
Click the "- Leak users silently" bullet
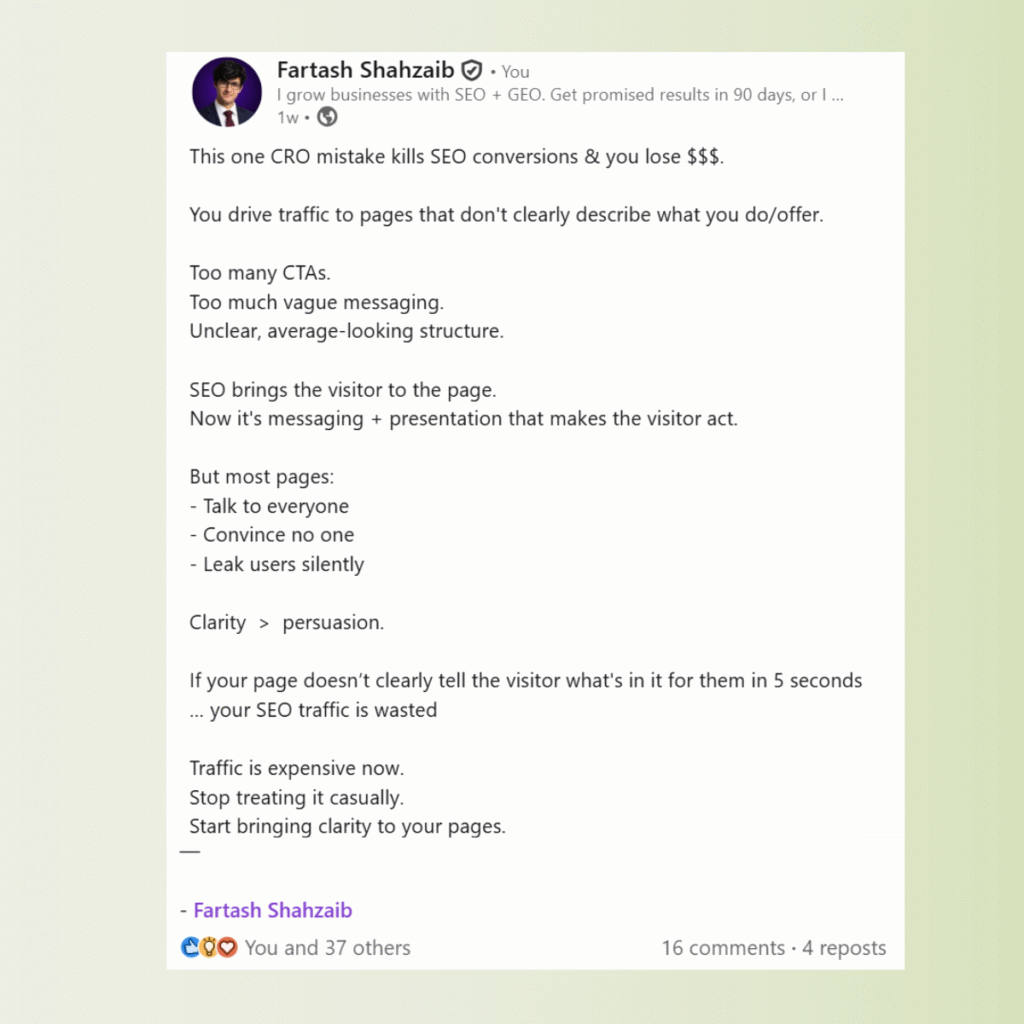(277, 564)
